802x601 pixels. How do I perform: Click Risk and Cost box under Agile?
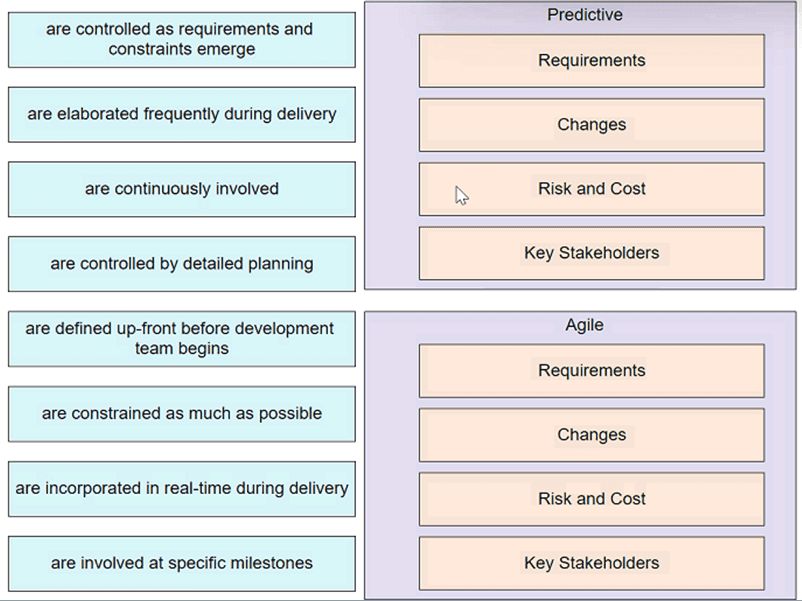pos(591,499)
